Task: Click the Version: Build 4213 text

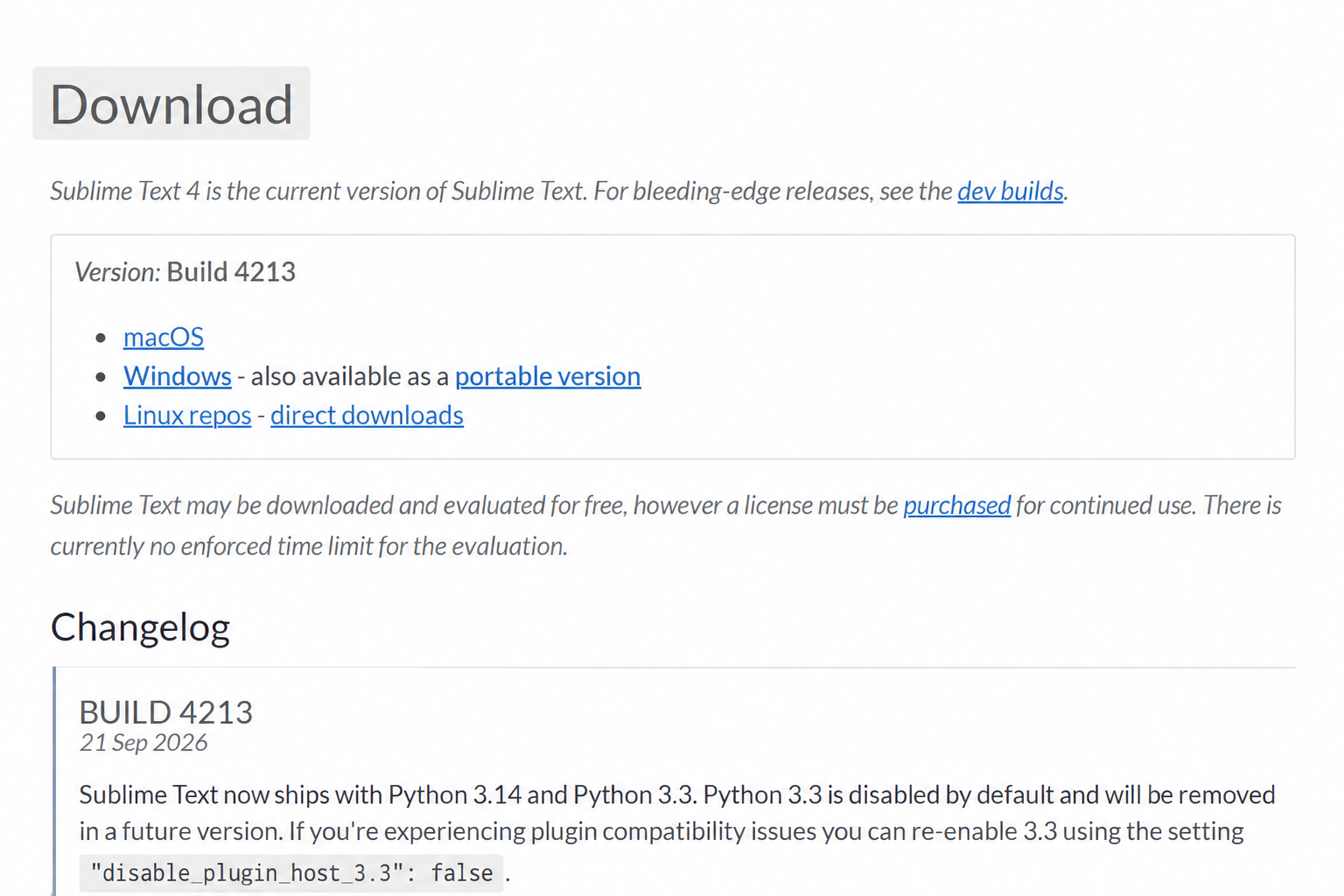Action: pyautogui.click(x=185, y=272)
